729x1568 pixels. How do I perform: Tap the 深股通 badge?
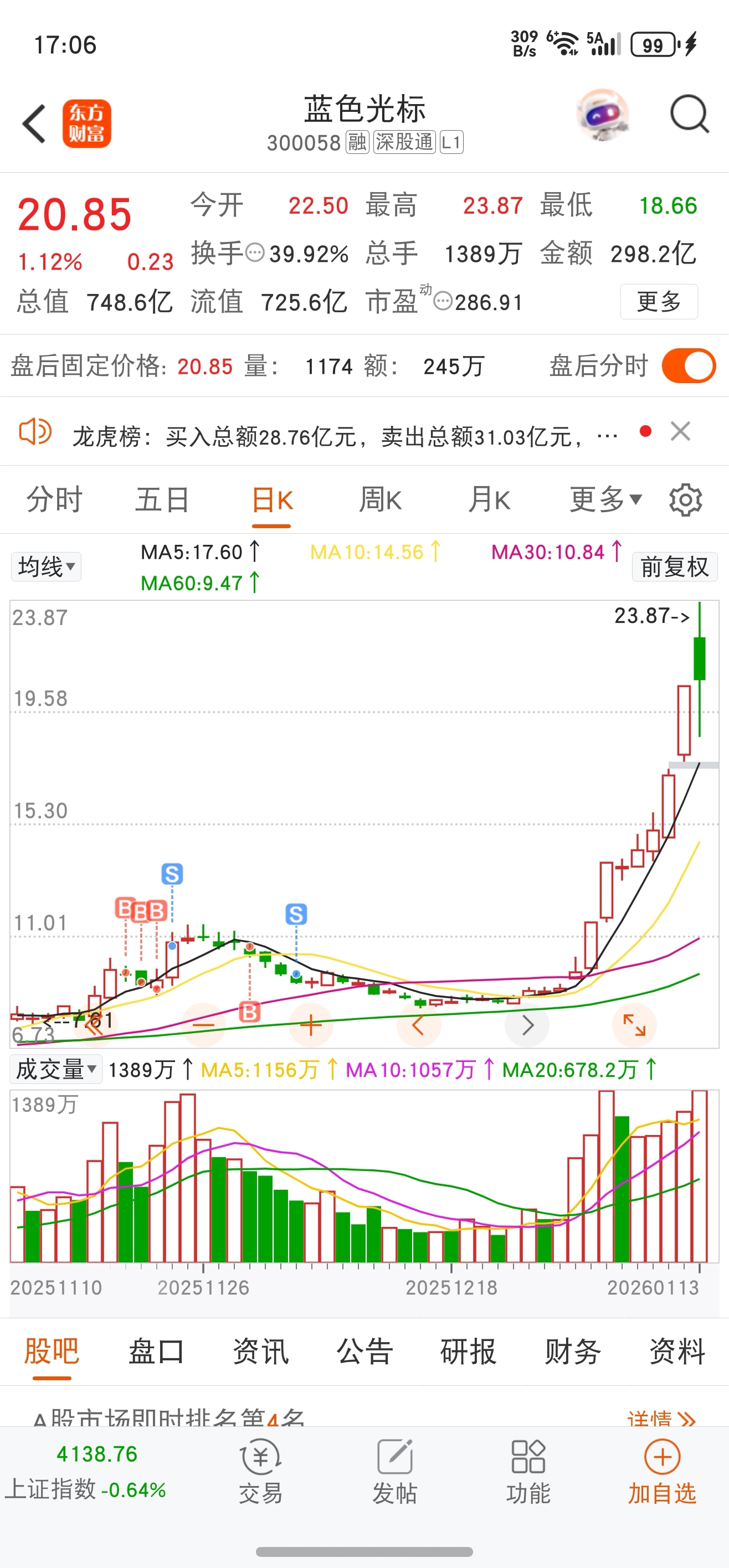pyautogui.click(x=404, y=142)
